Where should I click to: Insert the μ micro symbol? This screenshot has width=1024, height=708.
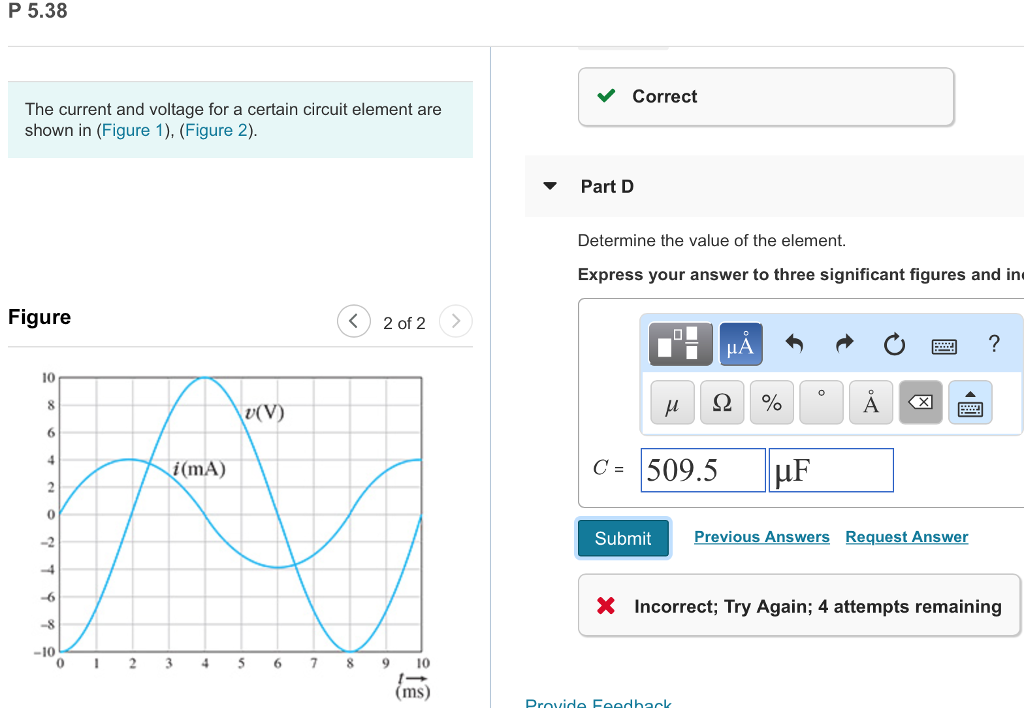point(672,402)
